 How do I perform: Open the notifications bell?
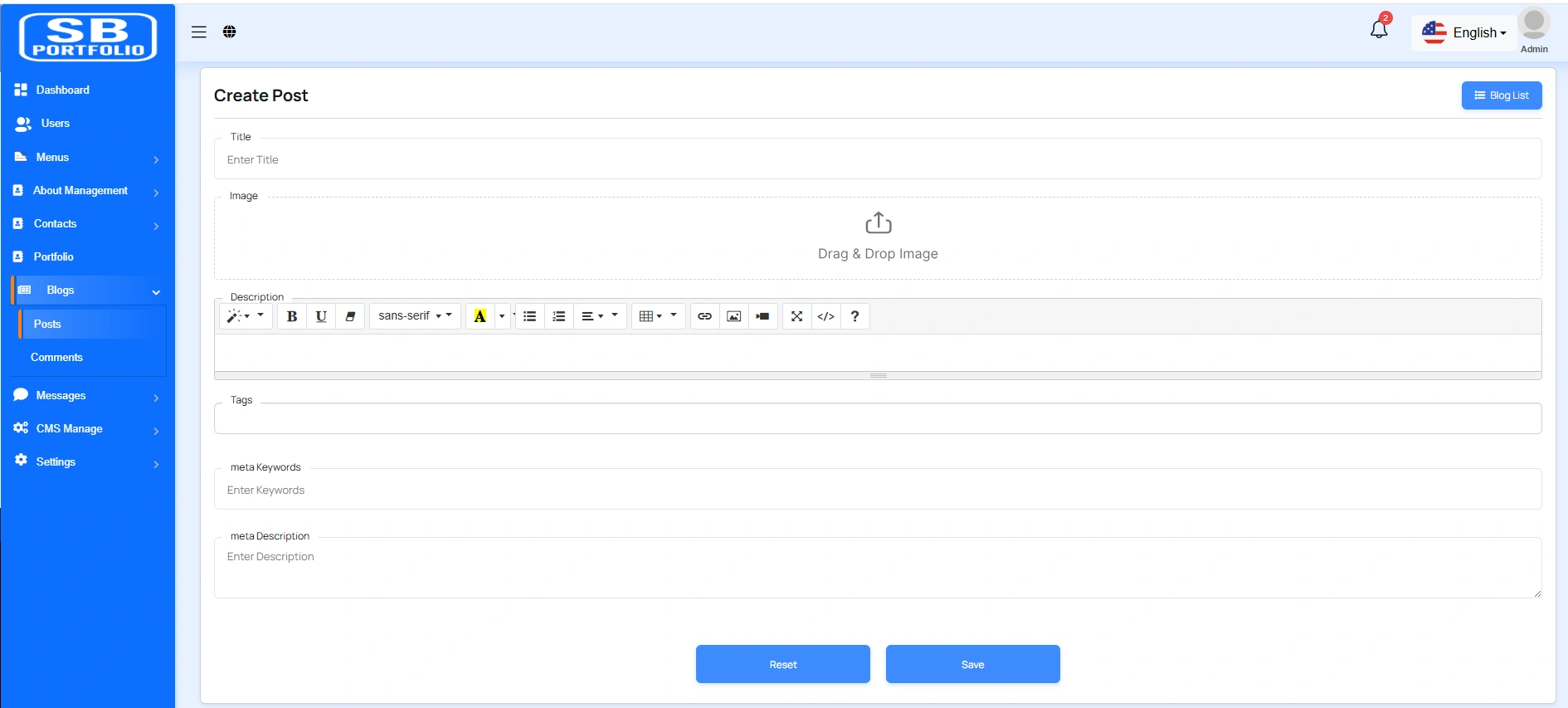point(1379,30)
